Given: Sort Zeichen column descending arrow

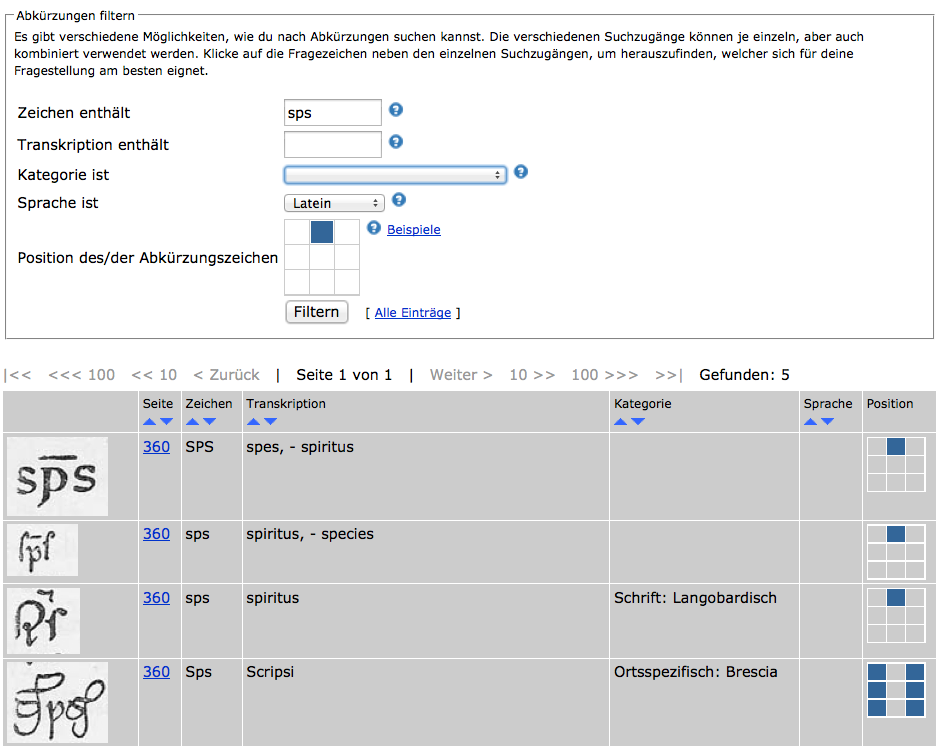Looking at the screenshot, I should (210, 422).
